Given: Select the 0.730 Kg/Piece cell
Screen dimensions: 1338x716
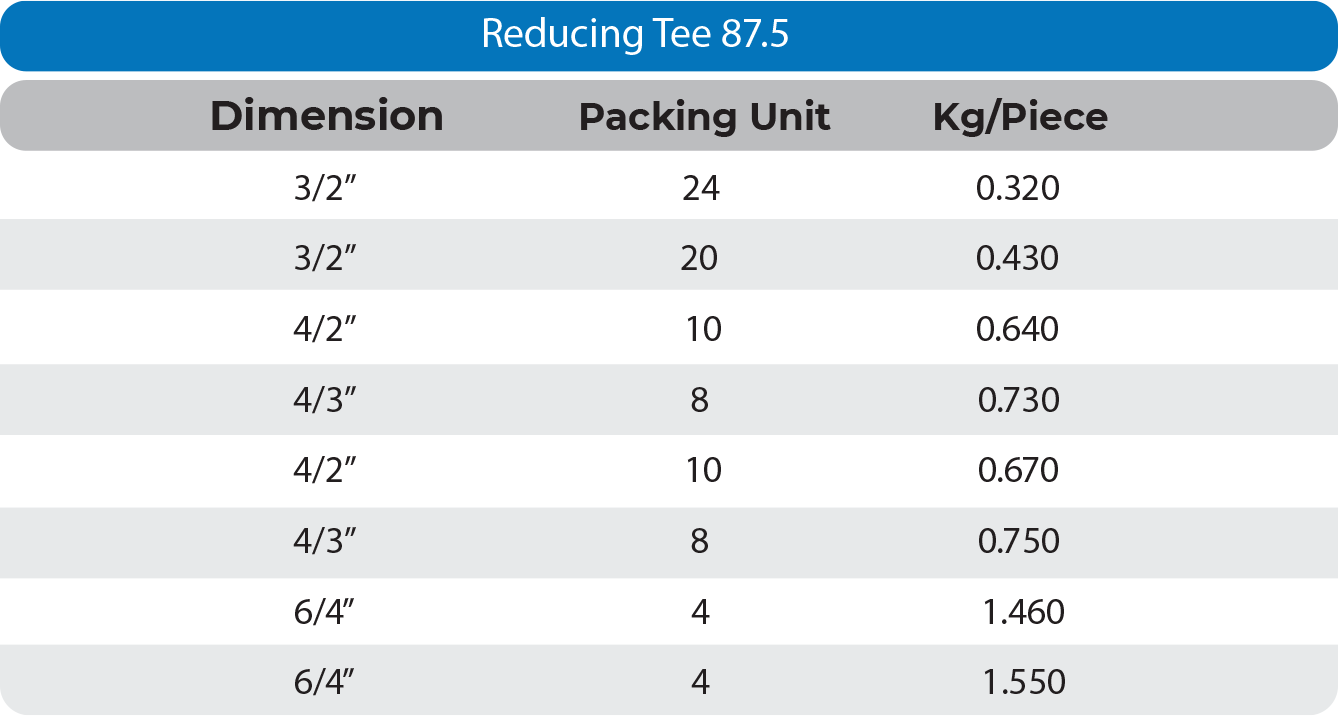Looking at the screenshot, I should point(1018,400).
